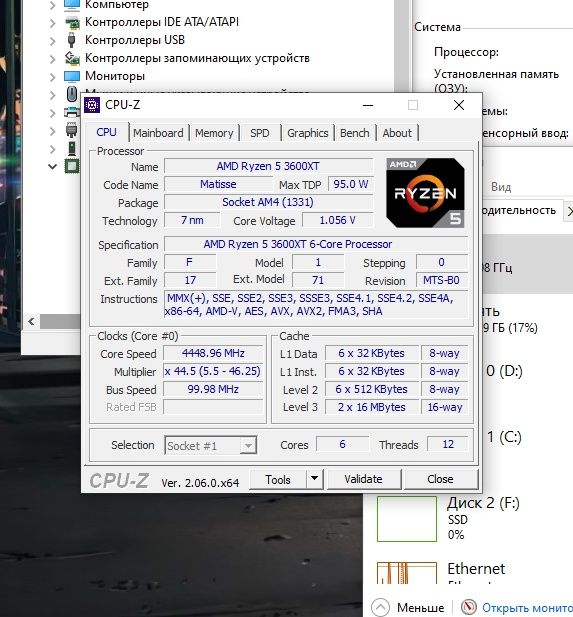This screenshot has height=617, width=573.
Task: Click the mouse device category icon
Action: pos(72,94)
